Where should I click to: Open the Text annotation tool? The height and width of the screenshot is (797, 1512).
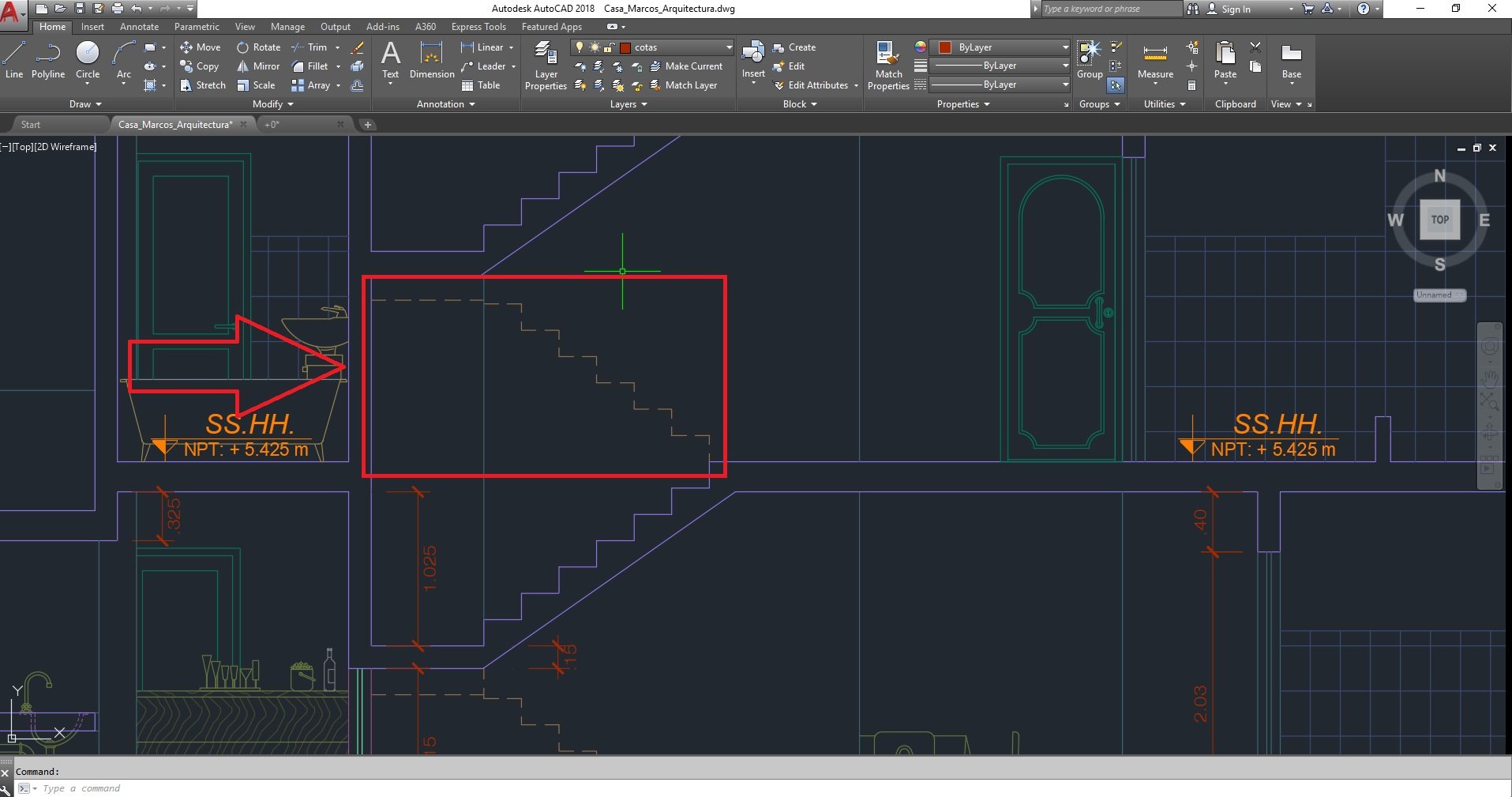391,61
